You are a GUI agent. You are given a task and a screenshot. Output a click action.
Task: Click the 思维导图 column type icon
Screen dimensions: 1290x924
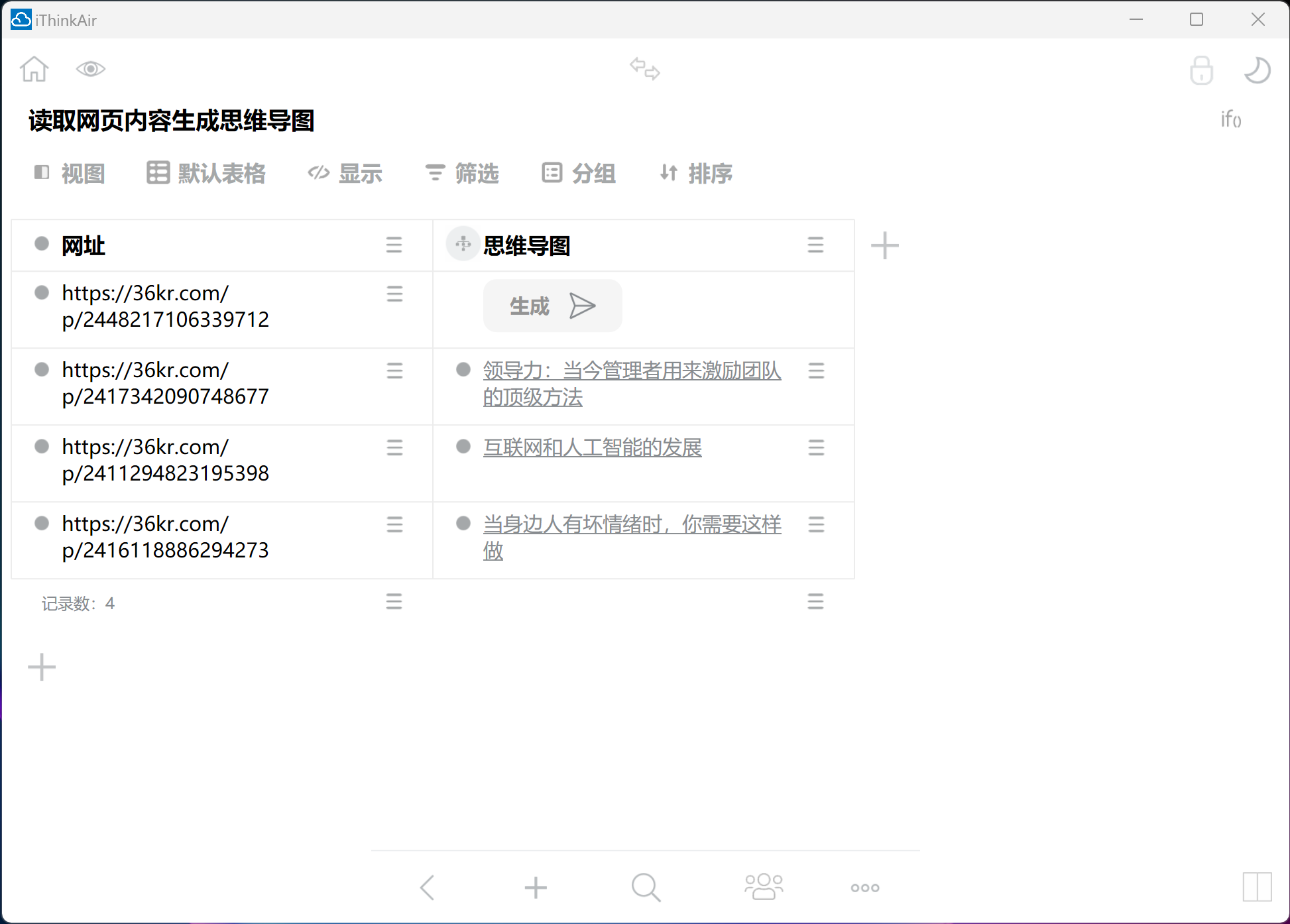tap(463, 244)
